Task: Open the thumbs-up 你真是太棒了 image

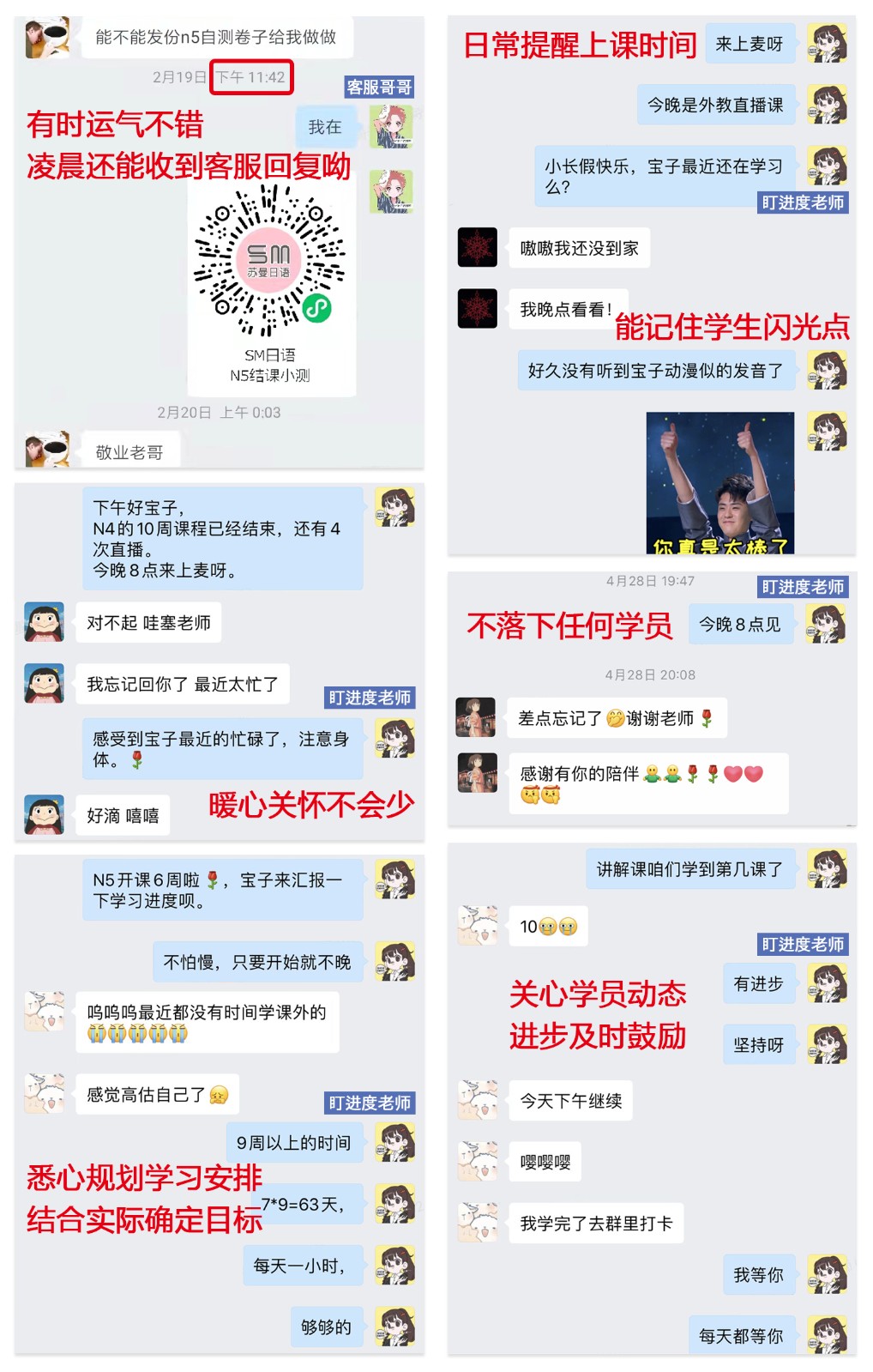Action: (719, 482)
